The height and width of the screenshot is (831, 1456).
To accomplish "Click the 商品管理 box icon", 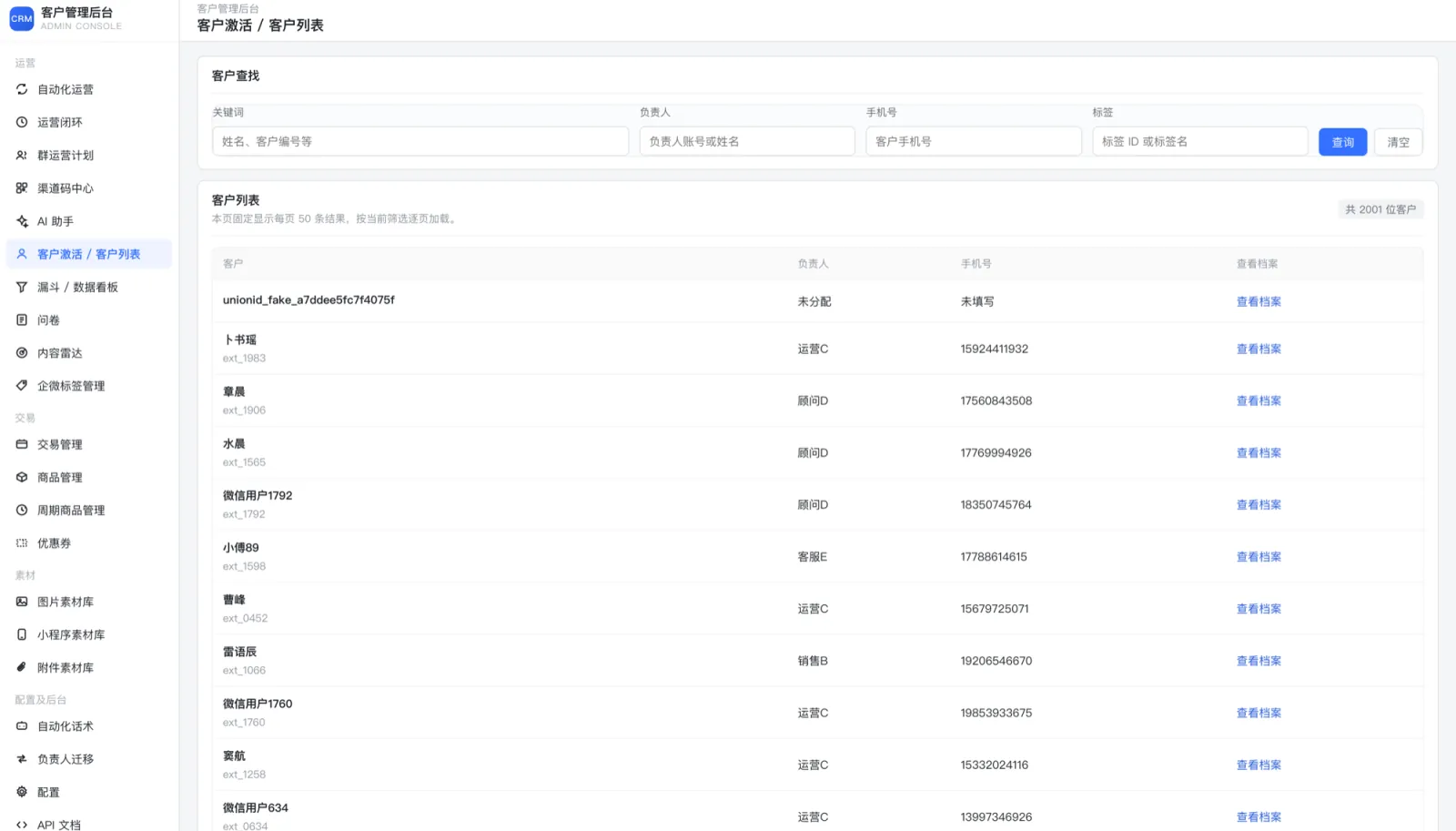I will coord(22,477).
